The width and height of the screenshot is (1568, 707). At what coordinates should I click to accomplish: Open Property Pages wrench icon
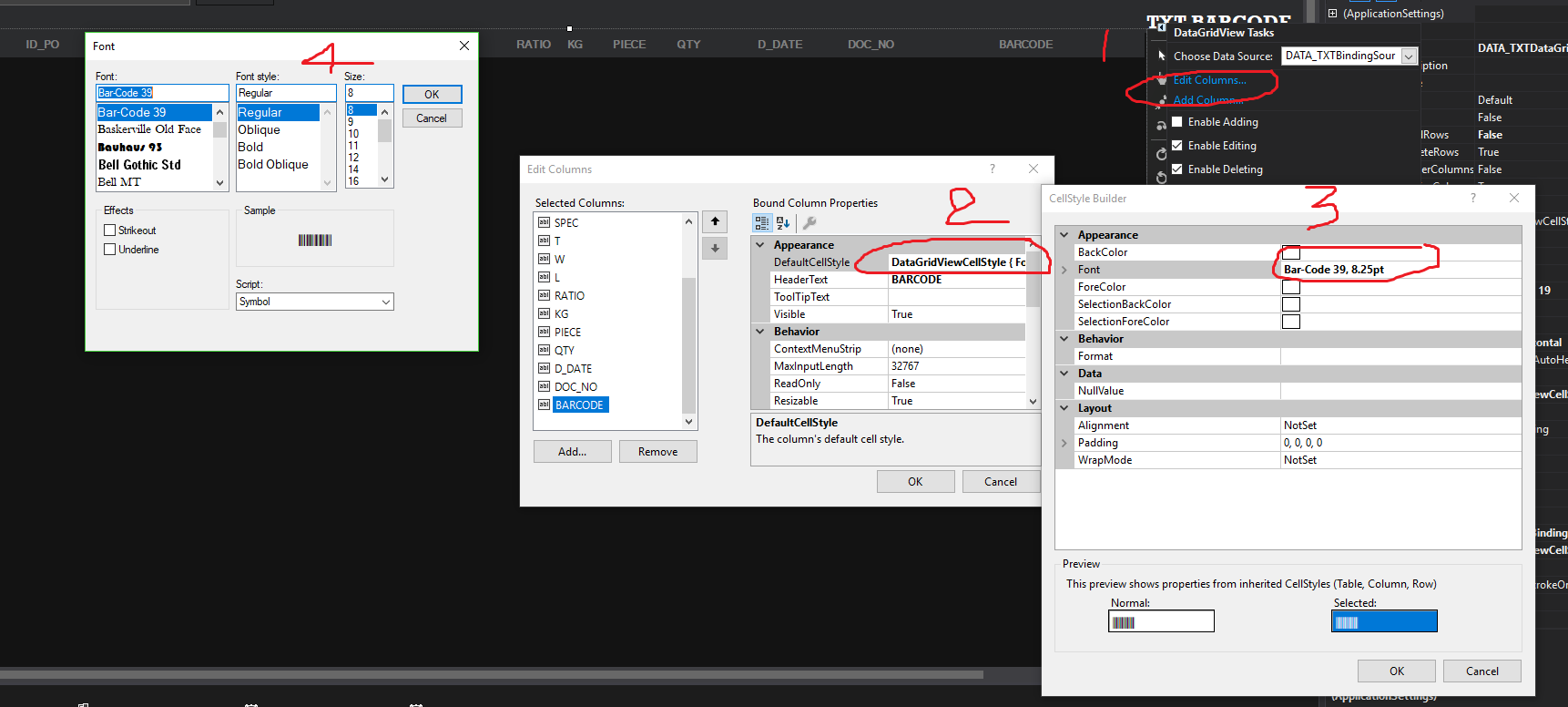point(809,222)
